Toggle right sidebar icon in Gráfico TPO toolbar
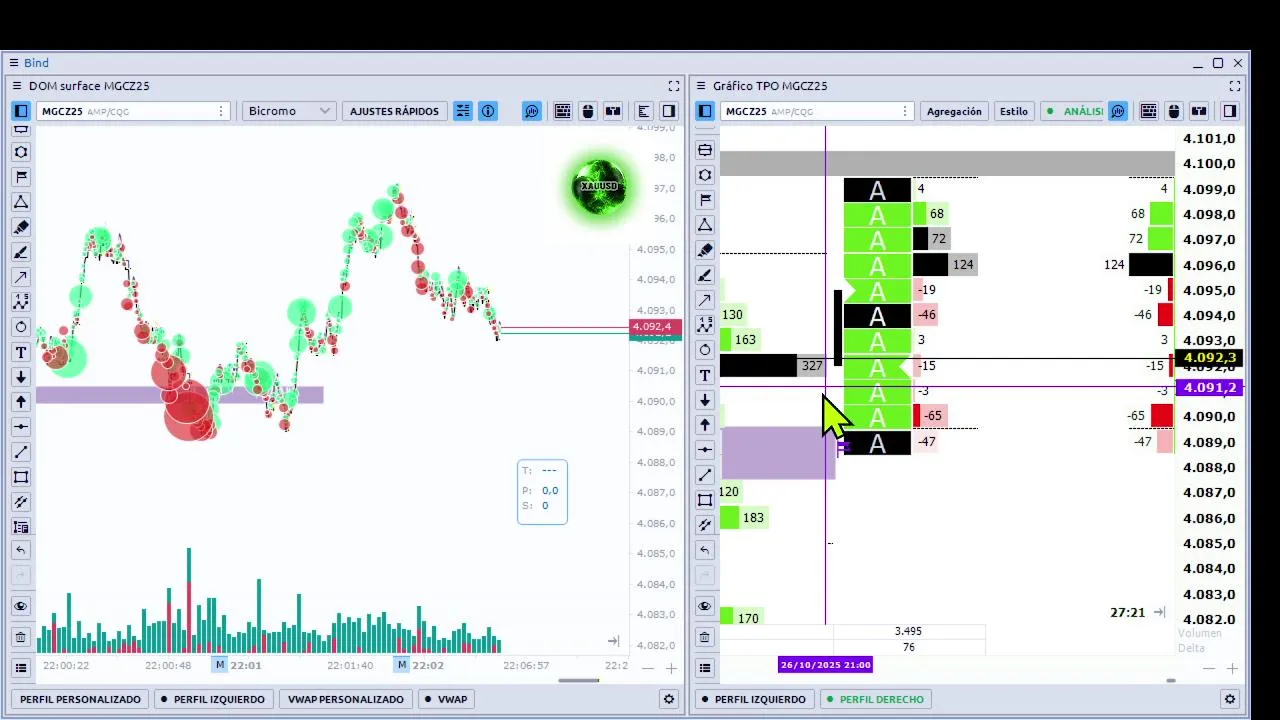This screenshot has height=720, width=1280. 1230,111
